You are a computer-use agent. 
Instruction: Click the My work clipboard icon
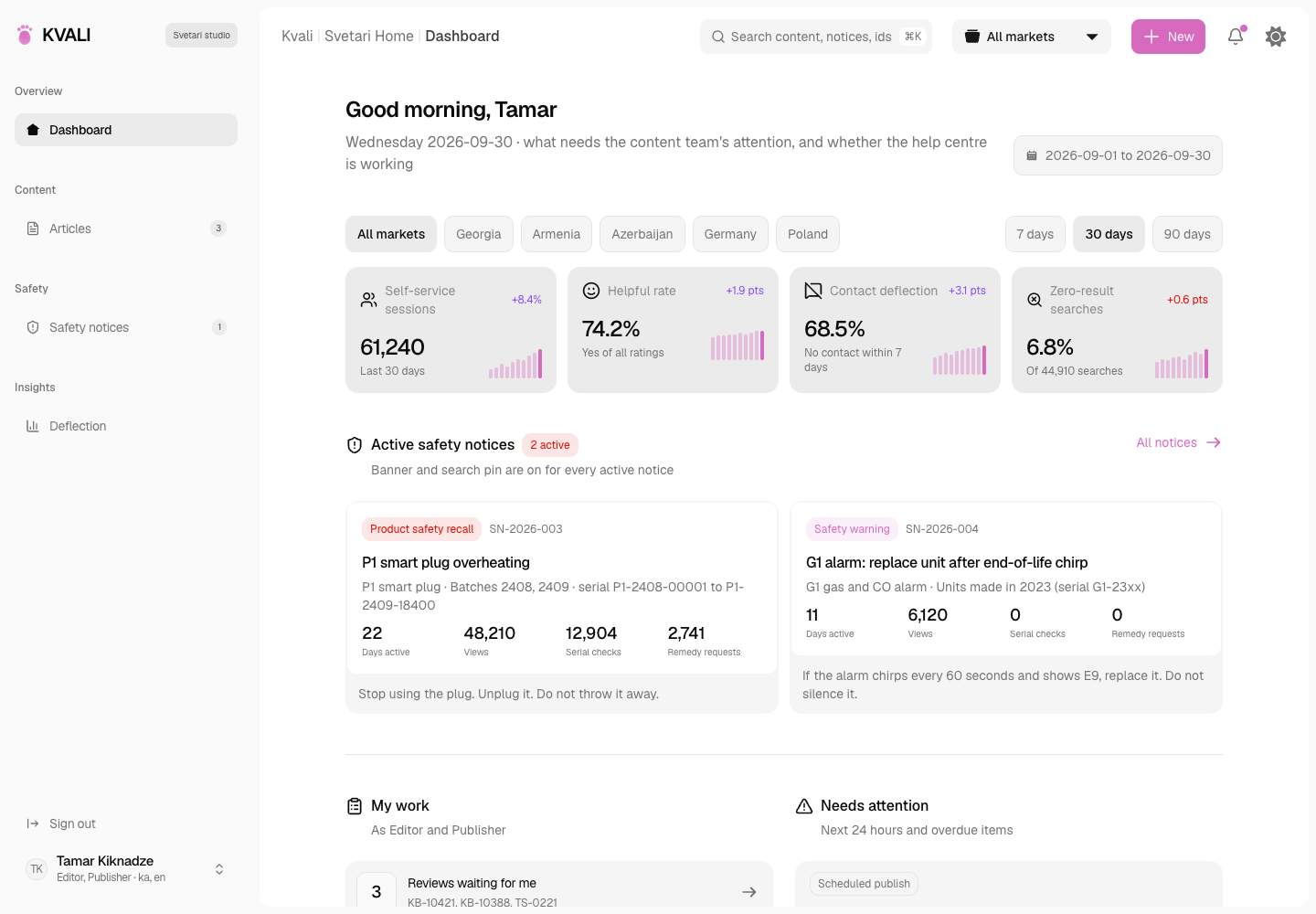tap(355, 806)
